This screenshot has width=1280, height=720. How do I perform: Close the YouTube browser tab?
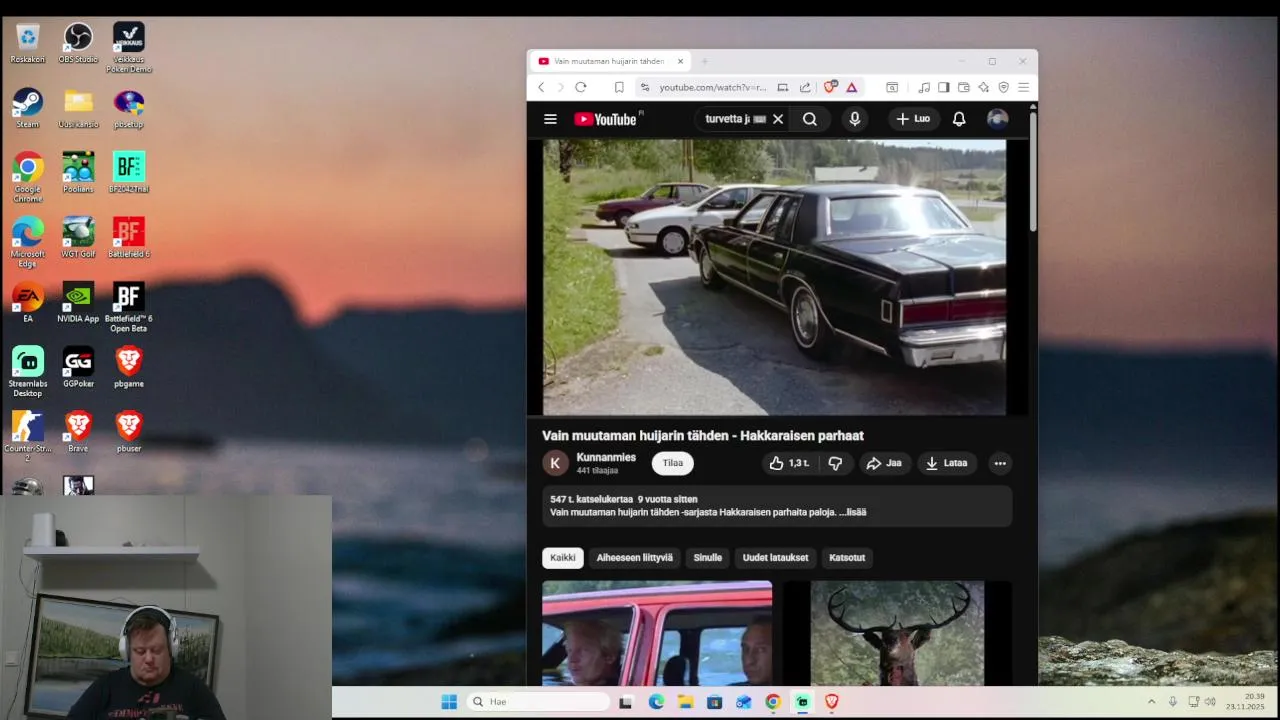point(680,61)
